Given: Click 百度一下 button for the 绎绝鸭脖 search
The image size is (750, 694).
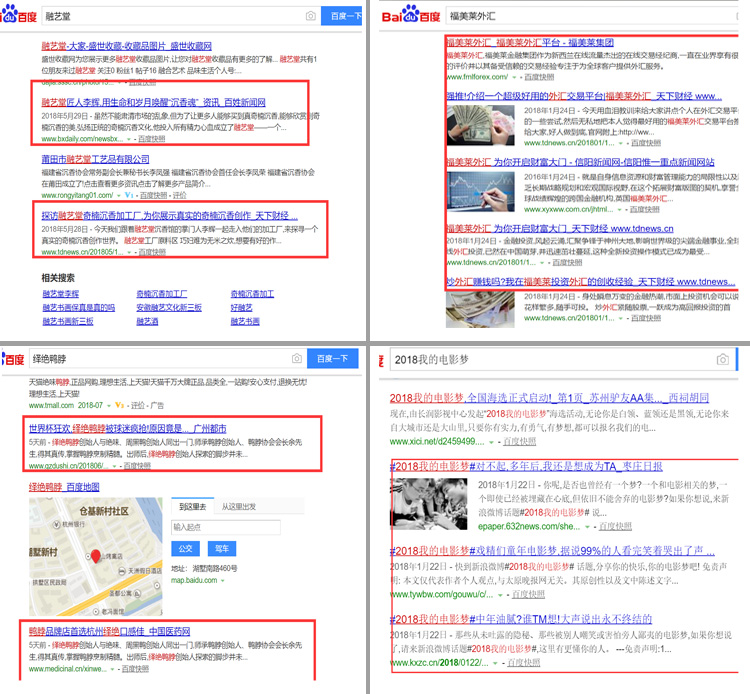Looking at the screenshot, I should coord(332,358).
